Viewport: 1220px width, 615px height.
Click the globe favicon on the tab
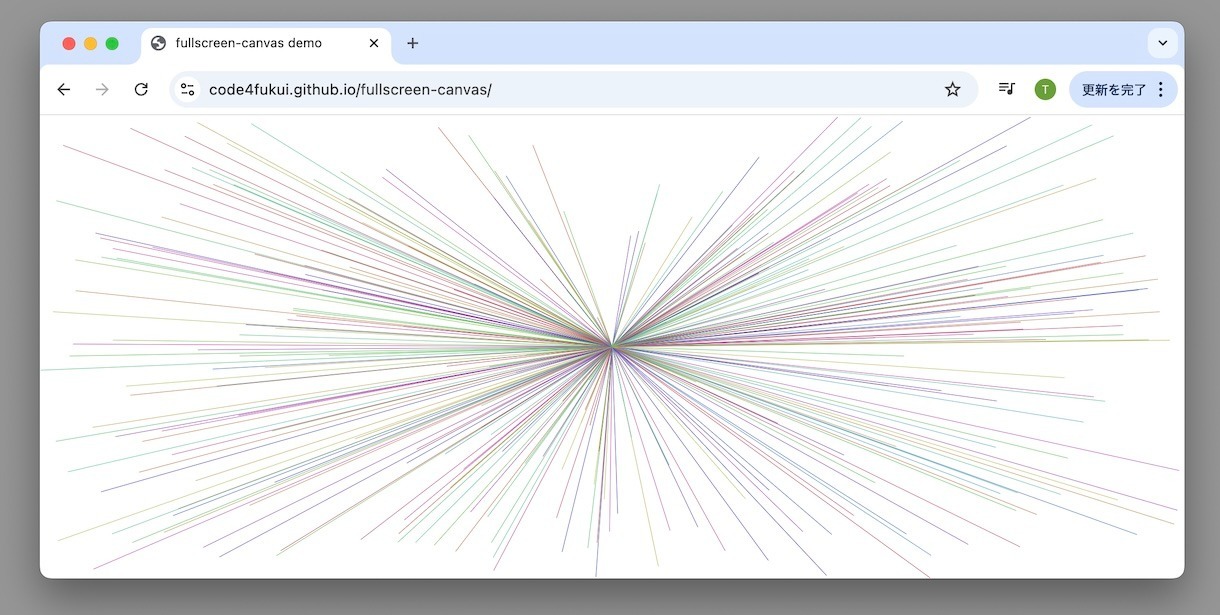158,43
